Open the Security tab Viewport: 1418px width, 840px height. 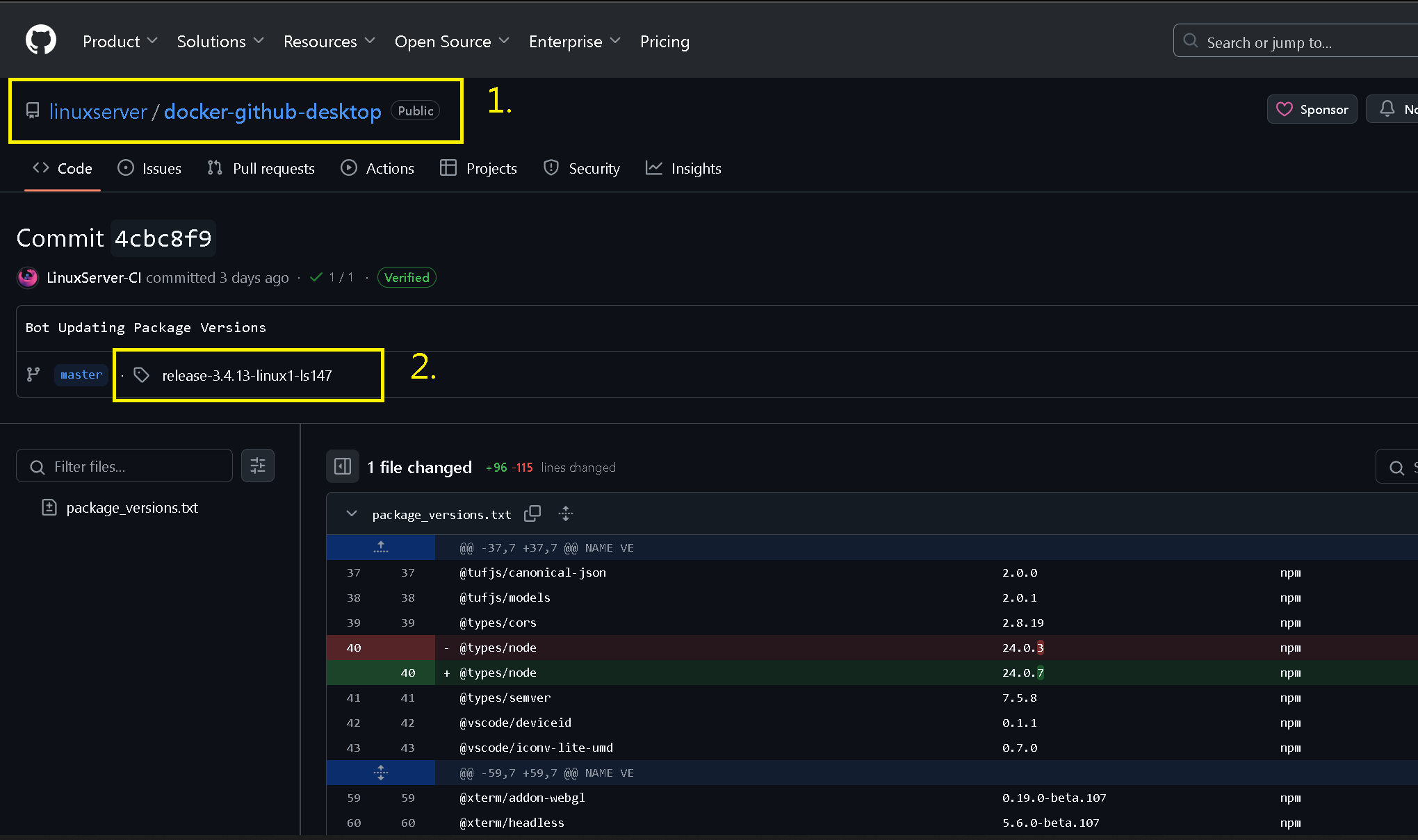[582, 168]
